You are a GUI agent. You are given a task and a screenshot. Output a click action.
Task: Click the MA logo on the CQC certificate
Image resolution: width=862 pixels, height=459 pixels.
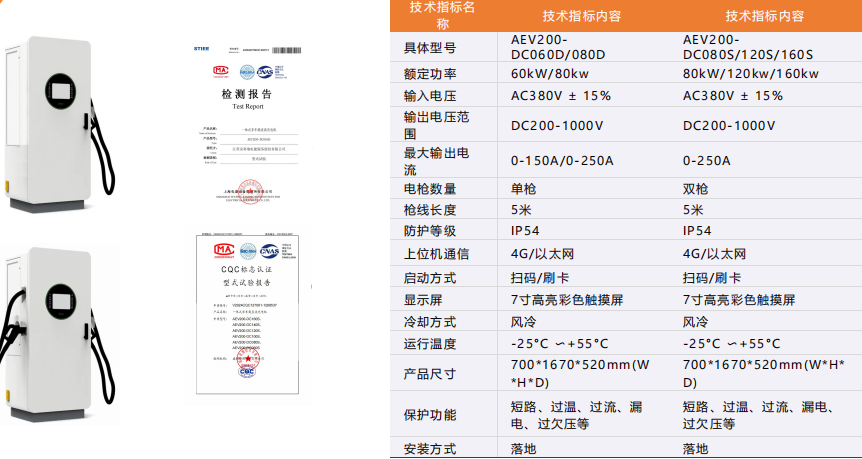click(x=223, y=250)
